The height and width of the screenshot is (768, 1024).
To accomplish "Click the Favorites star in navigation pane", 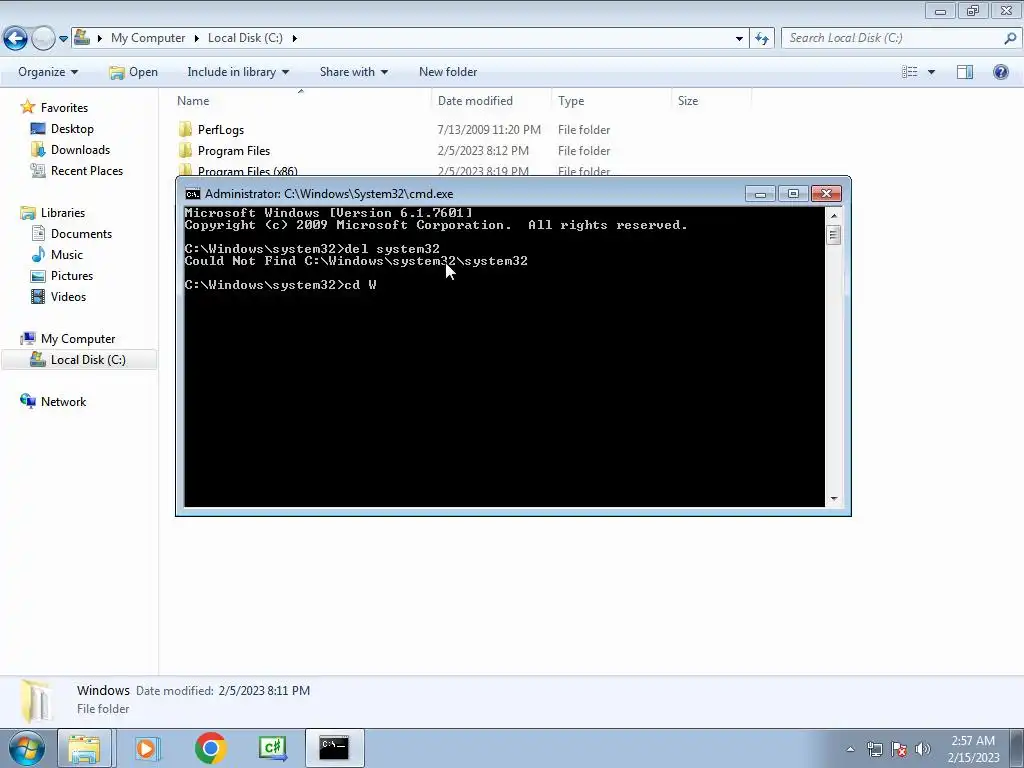I will (27, 107).
